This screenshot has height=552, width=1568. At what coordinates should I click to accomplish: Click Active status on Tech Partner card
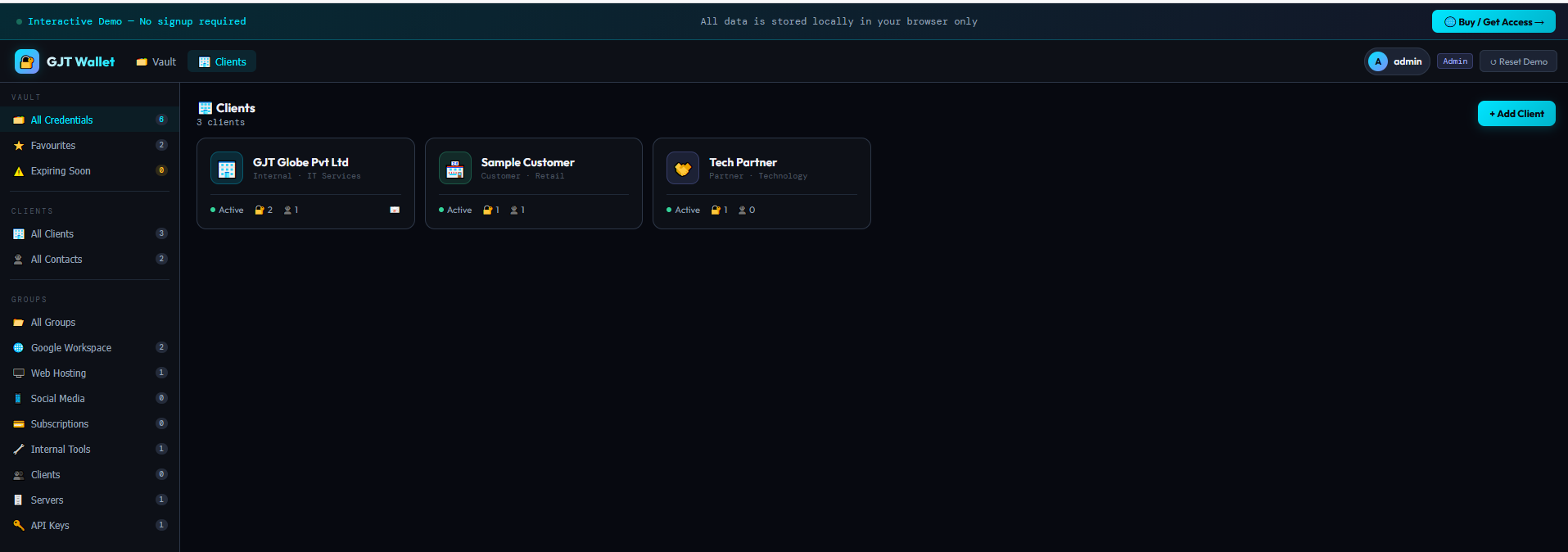(683, 210)
